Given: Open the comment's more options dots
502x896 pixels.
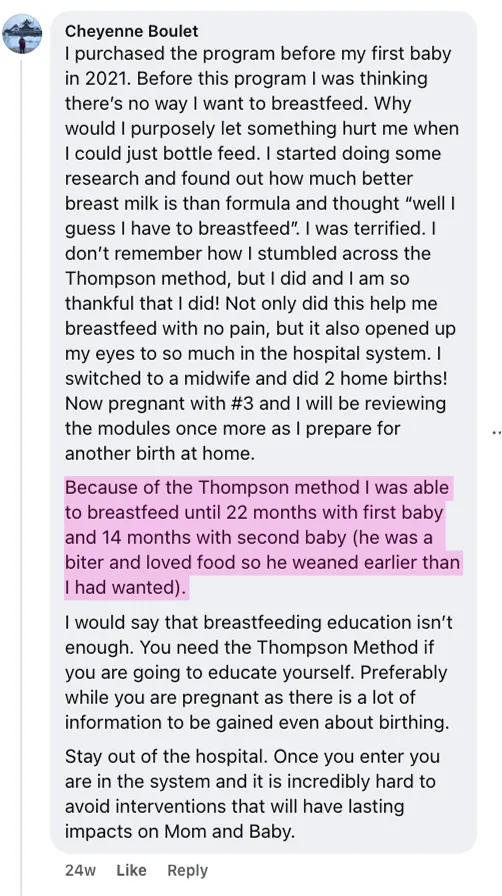Looking at the screenshot, I should click(x=496, y=433).
